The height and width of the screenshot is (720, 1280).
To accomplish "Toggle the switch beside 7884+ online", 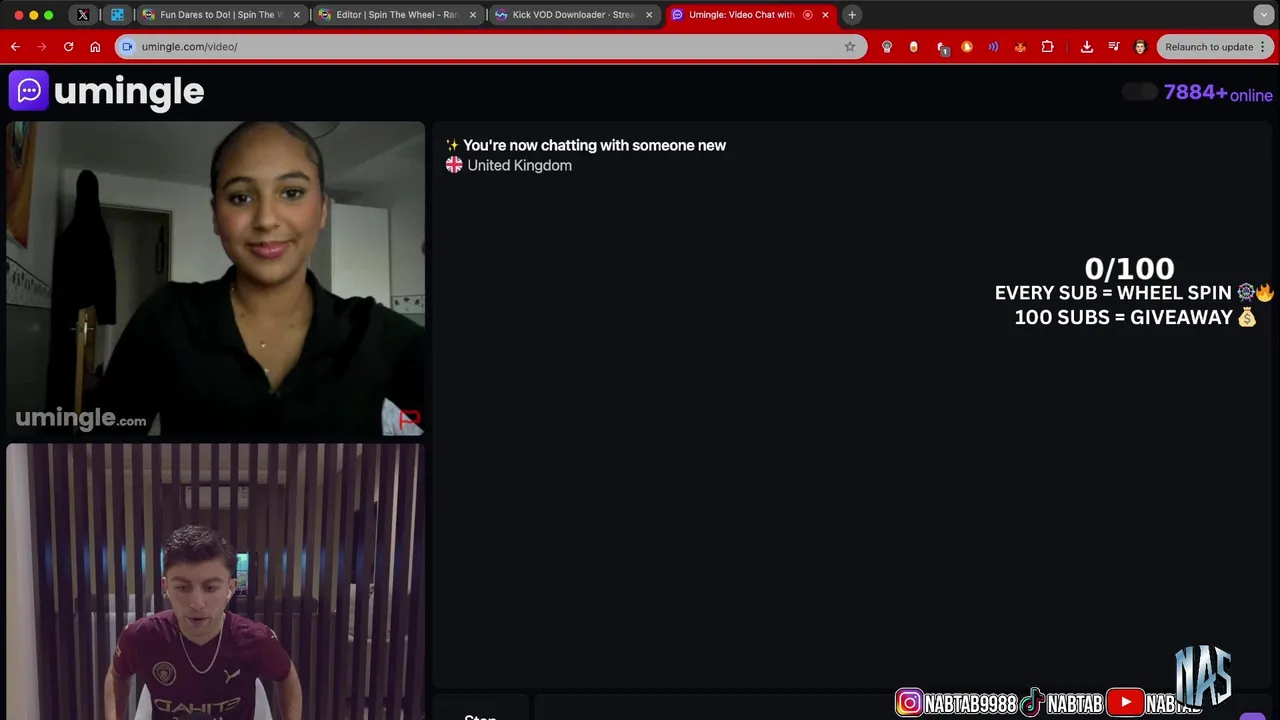I will pyautogui.click(x=1139, y=92).
